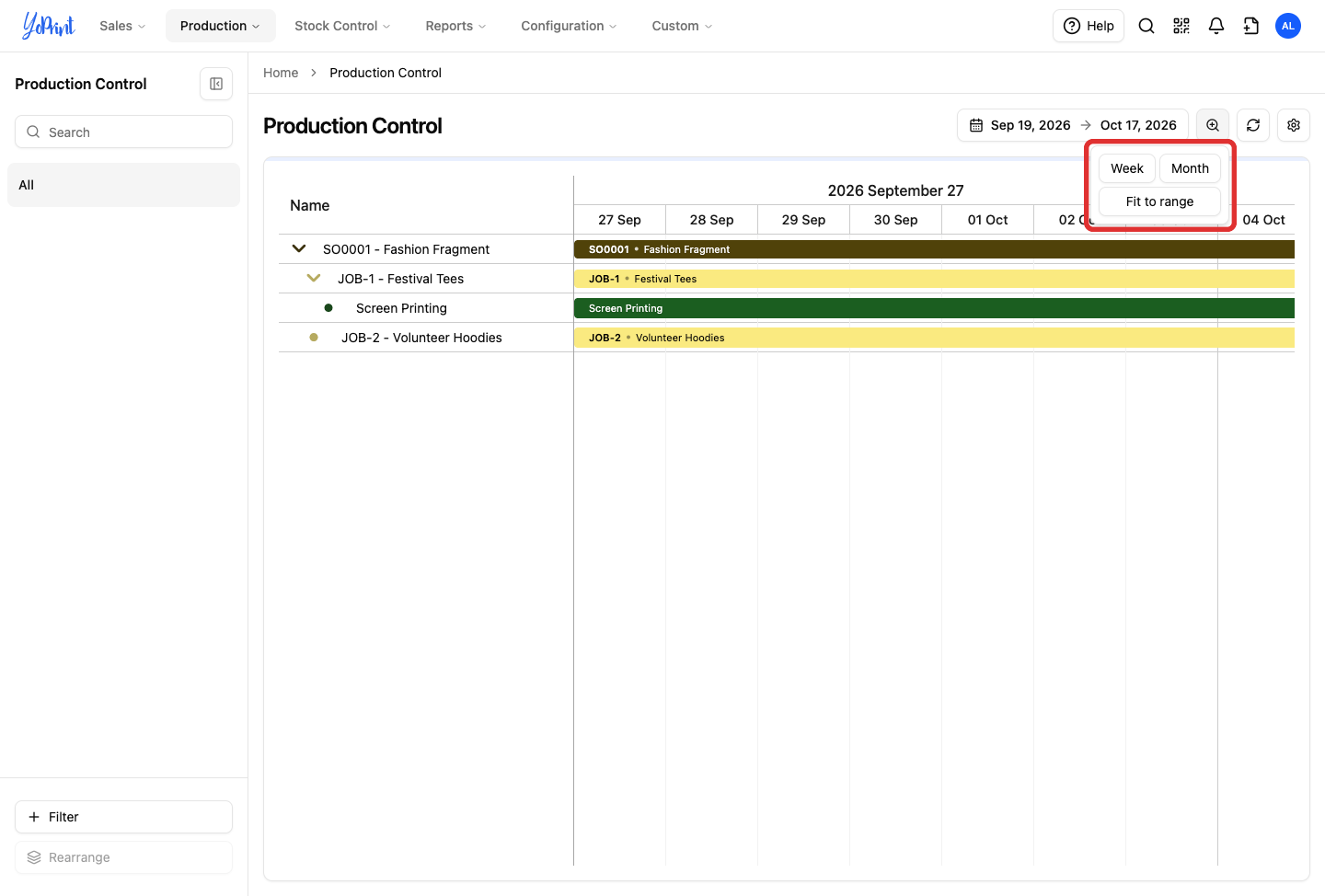Refresh the production timeline
Screen dimensions: 1325x896
point(1253,125)
